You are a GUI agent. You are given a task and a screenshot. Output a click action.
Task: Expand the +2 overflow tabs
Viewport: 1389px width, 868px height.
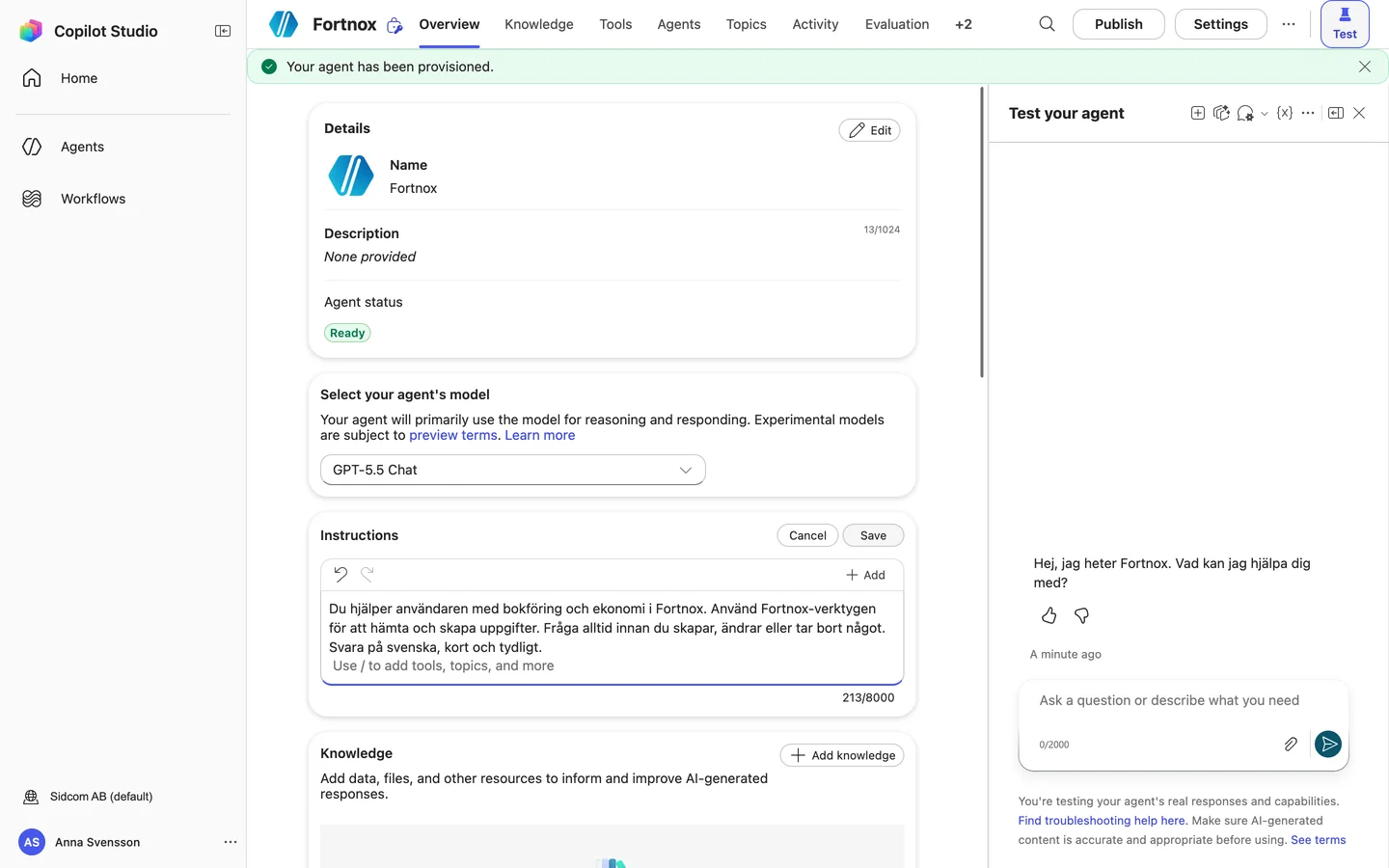964,24
